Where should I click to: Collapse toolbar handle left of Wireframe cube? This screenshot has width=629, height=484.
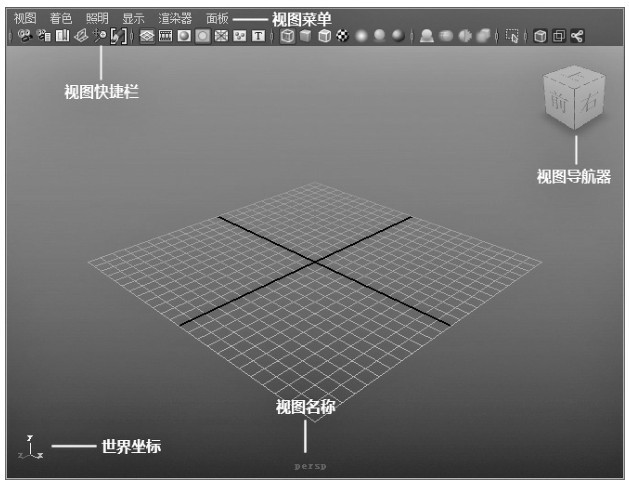[x=273, y=36]
